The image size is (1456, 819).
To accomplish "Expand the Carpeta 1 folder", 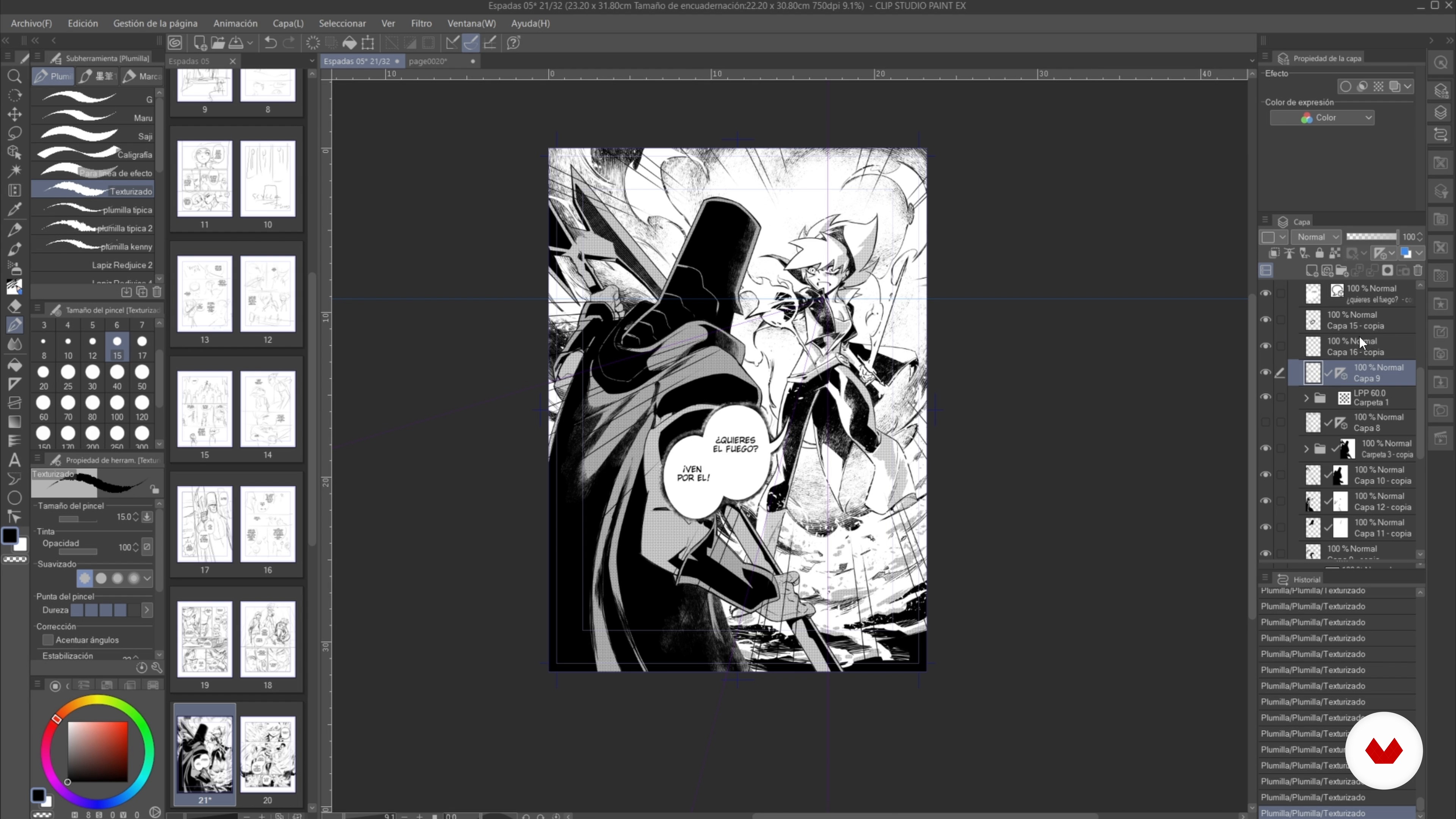I will (x=1306, y=398).
